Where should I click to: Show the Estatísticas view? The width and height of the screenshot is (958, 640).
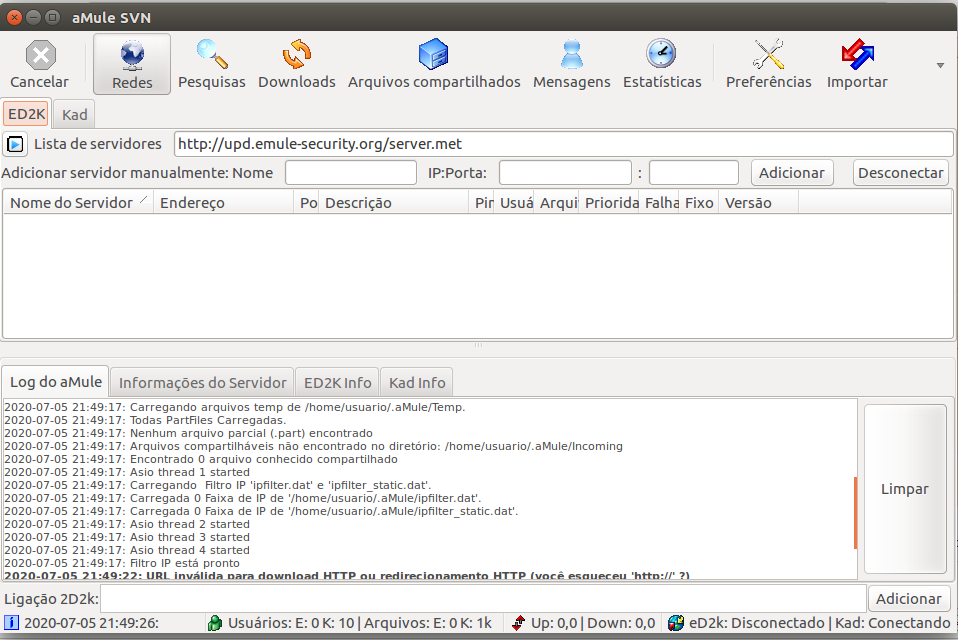pyautogui.click(x=662, y=64)
